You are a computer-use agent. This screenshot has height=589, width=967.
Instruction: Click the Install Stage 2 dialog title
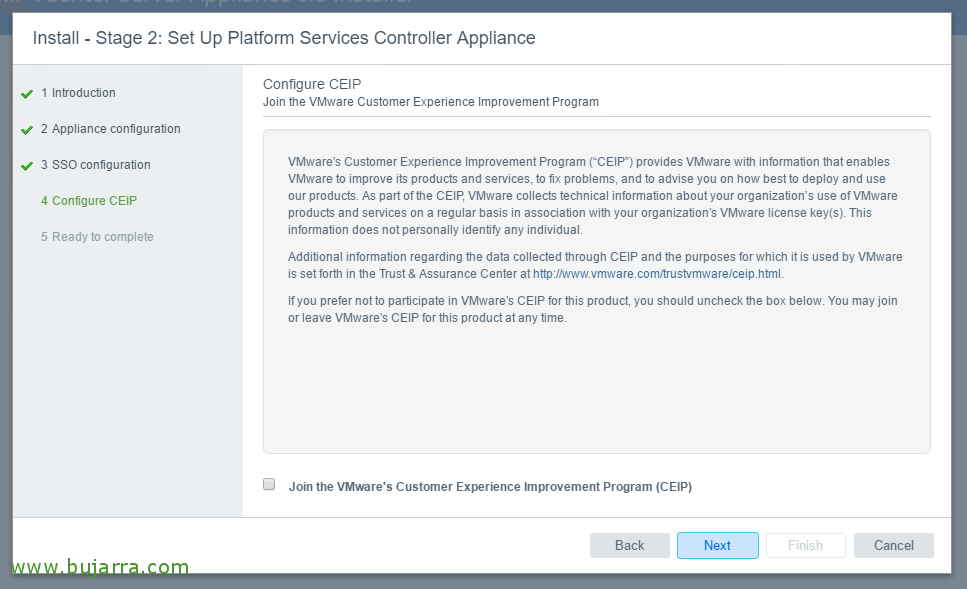[284, 38]
